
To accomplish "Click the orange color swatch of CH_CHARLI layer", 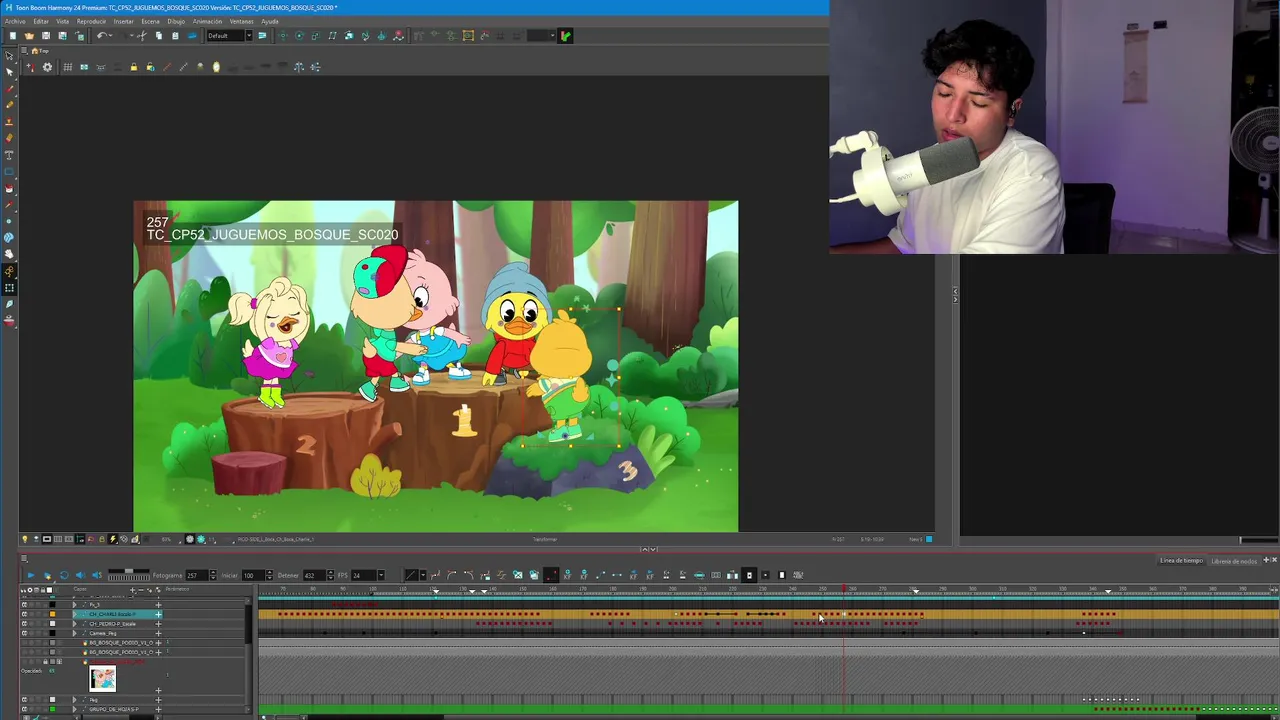I will pos(52,614).
